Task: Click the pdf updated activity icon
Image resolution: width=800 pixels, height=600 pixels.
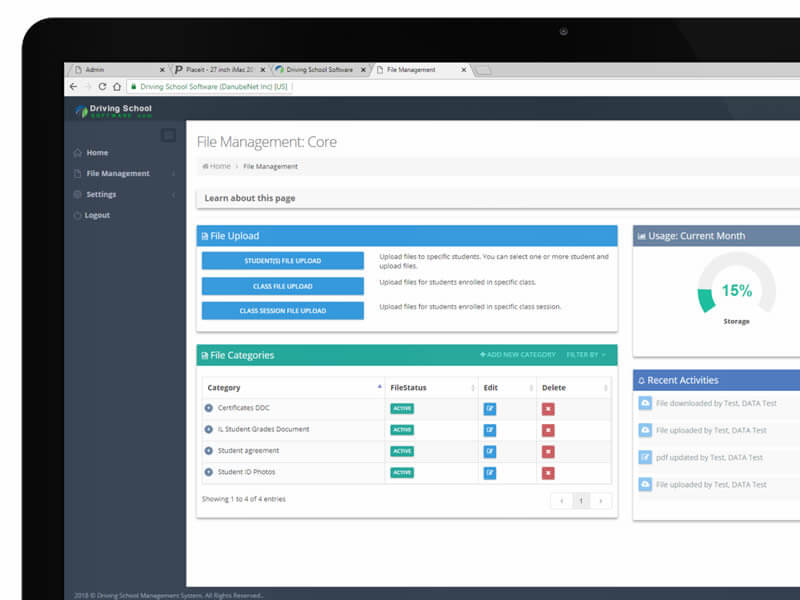Action: point(646,457)
